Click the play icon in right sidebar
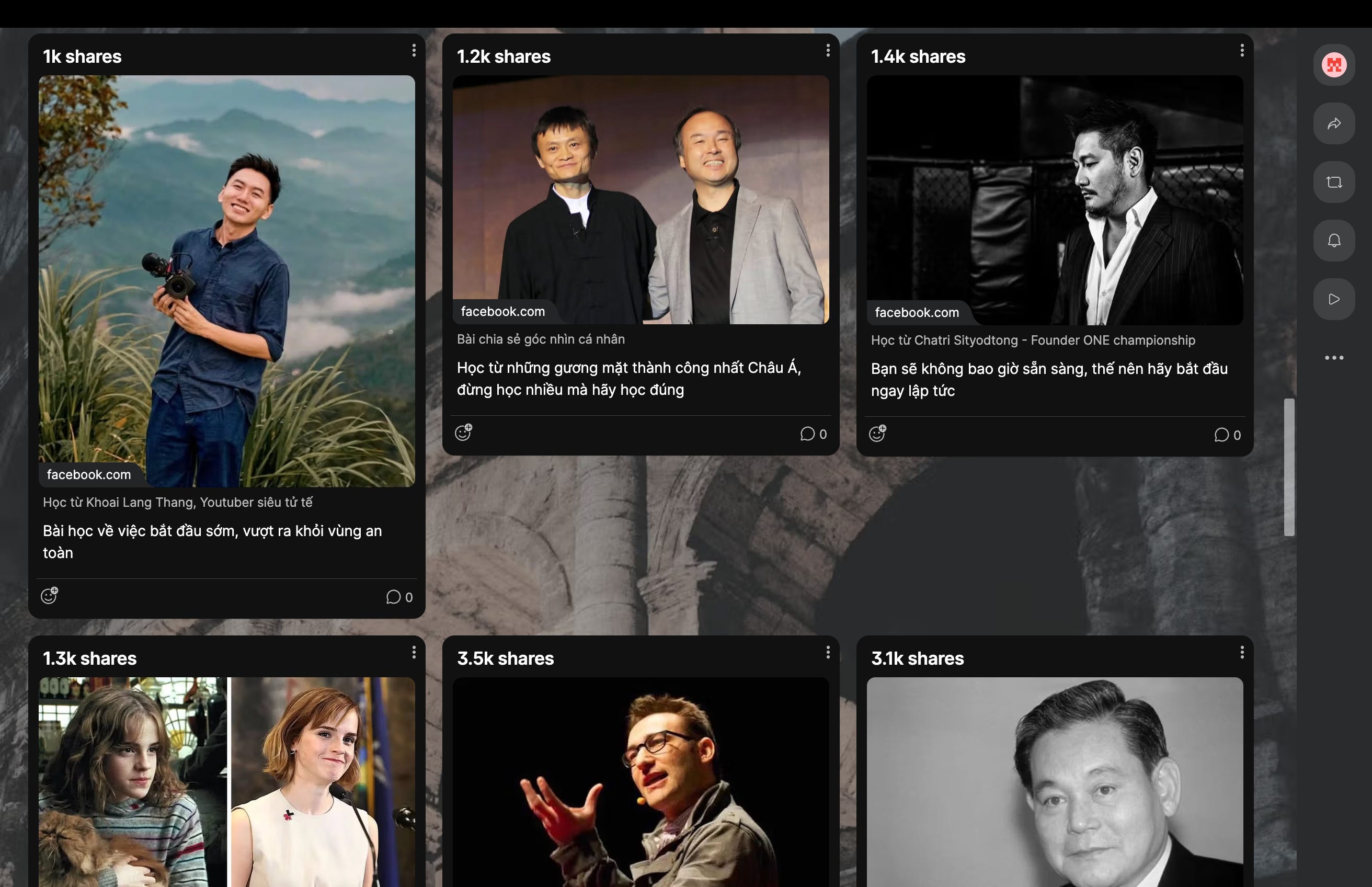Screen dimensions: 1372x887 (1333, 299)
